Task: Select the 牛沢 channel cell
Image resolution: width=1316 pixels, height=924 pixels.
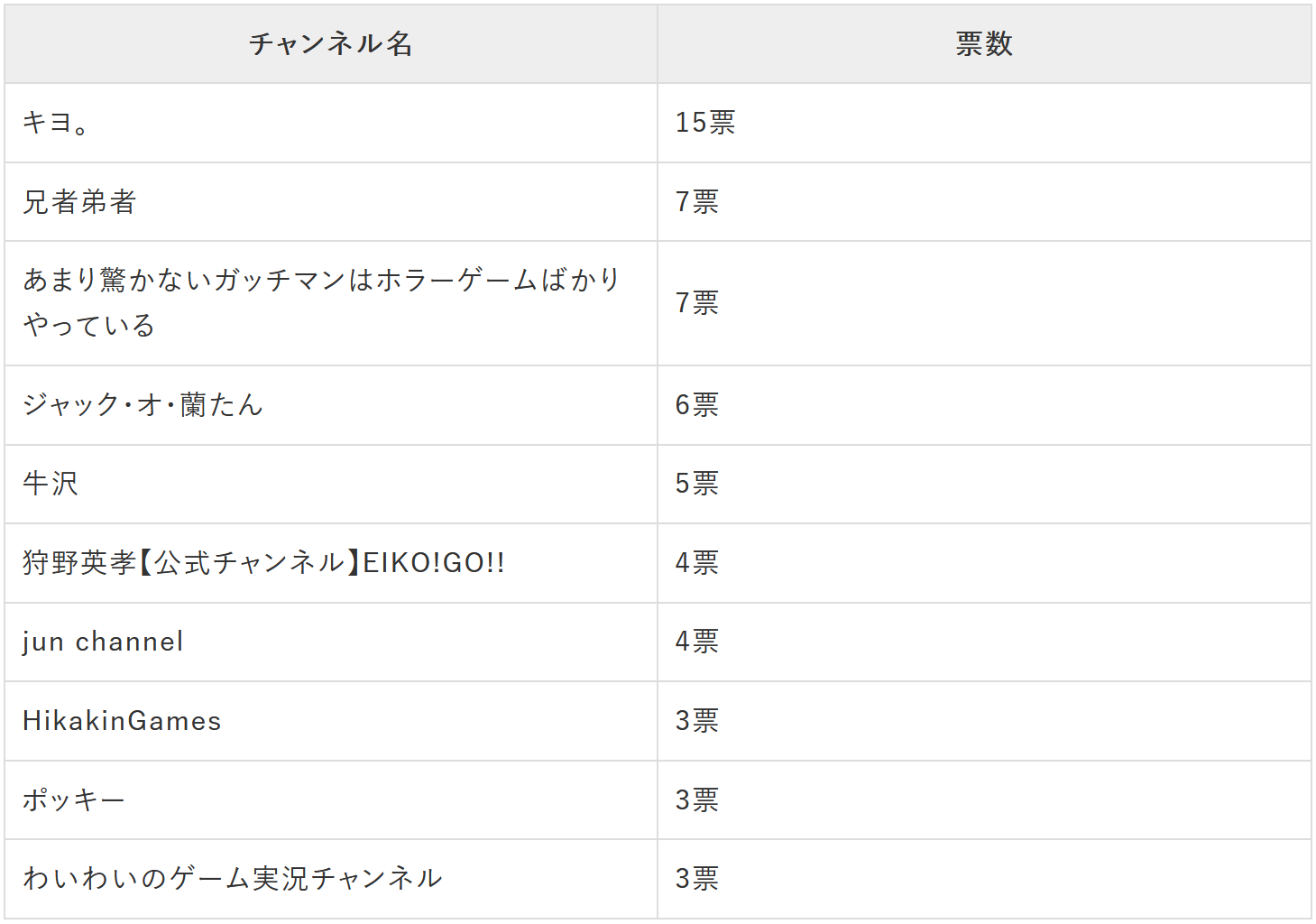Action: pos(51,484)
